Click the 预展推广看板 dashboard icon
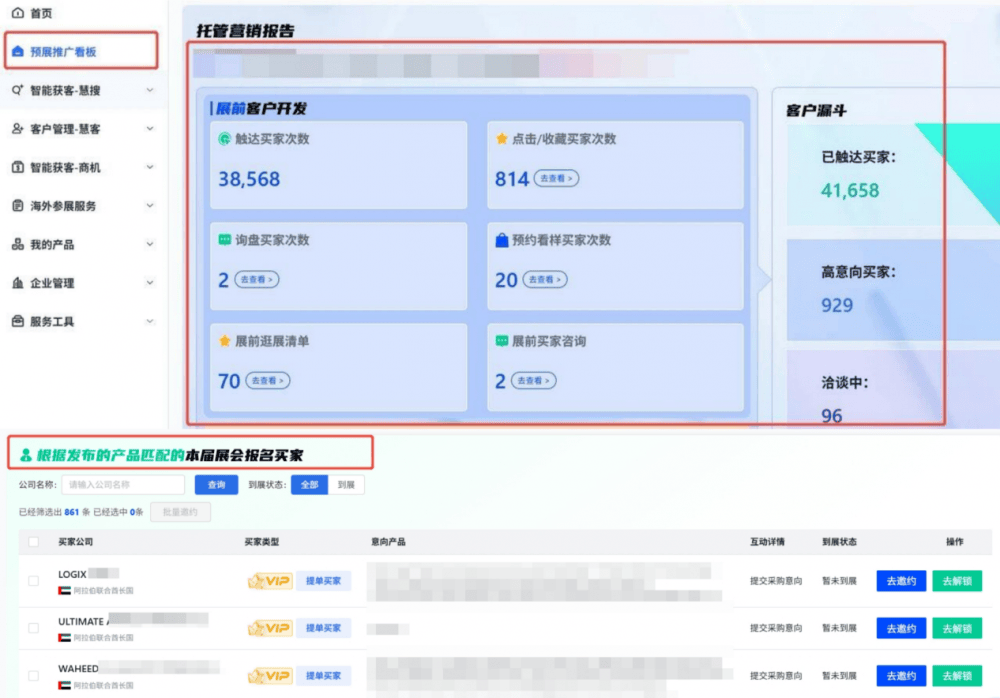Image resolution: width=1000 pixels, height=698 pixels. pos(17,52)
